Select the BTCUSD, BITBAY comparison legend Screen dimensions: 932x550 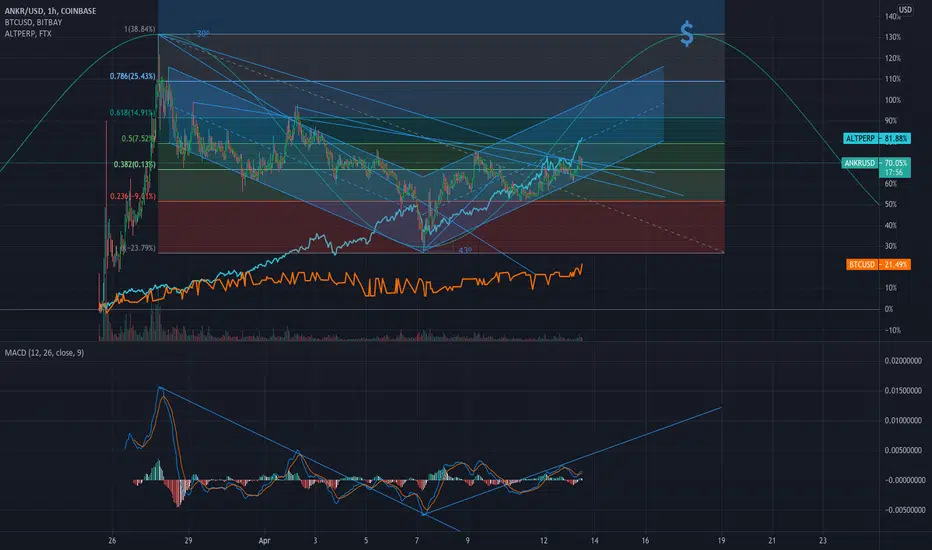tap(33, 22)
